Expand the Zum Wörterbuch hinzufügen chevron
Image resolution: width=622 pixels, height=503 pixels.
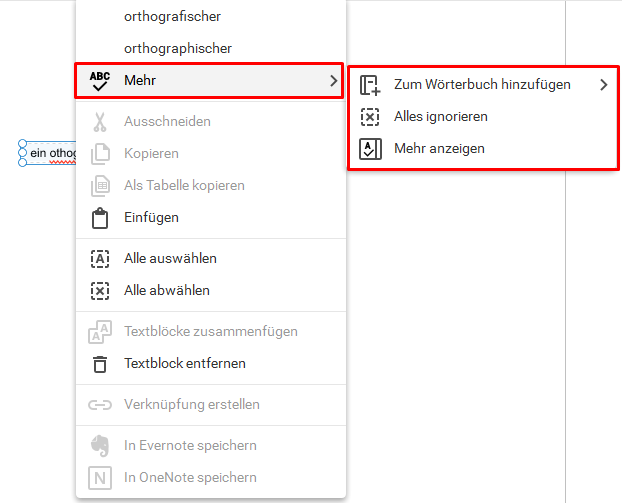tap(603, 84)
